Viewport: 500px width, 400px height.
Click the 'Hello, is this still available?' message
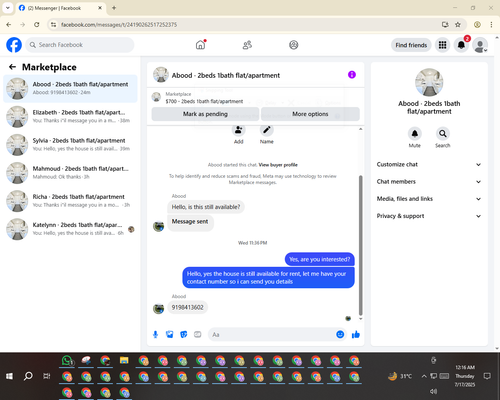(206, 207)
